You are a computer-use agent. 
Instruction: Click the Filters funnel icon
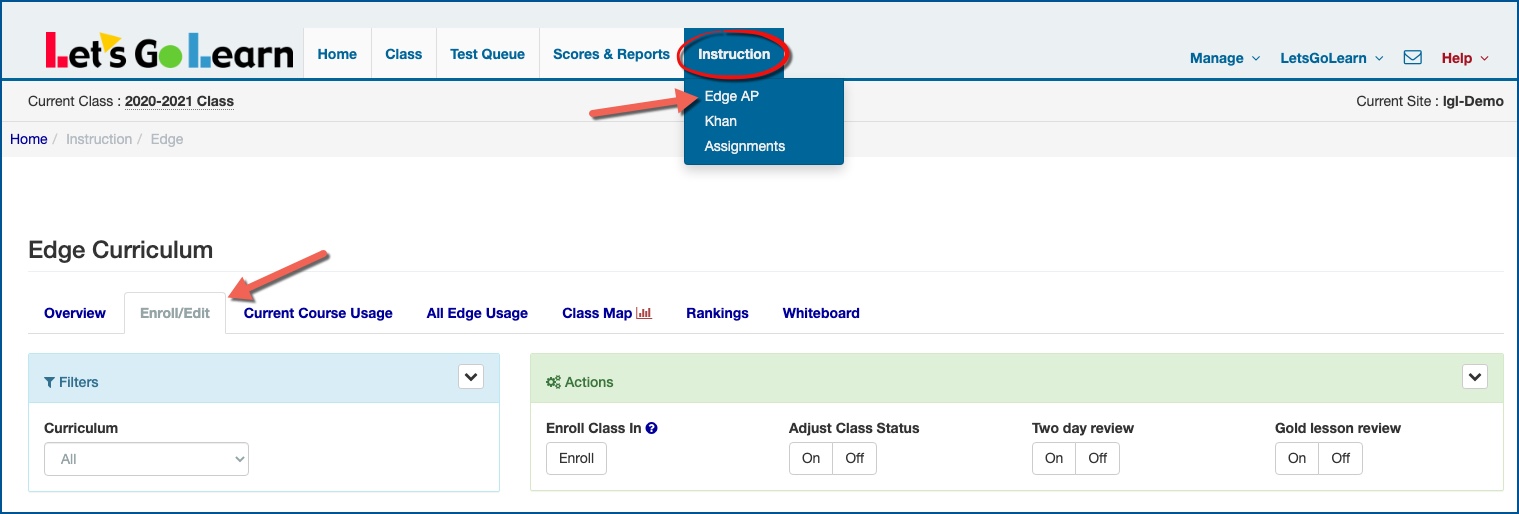point(50,382)
